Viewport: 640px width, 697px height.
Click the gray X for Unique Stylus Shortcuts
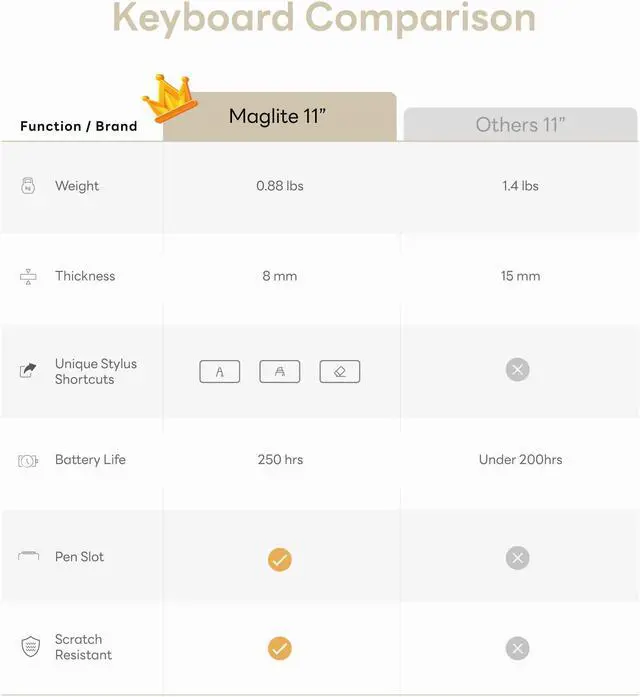coord(517,370)
